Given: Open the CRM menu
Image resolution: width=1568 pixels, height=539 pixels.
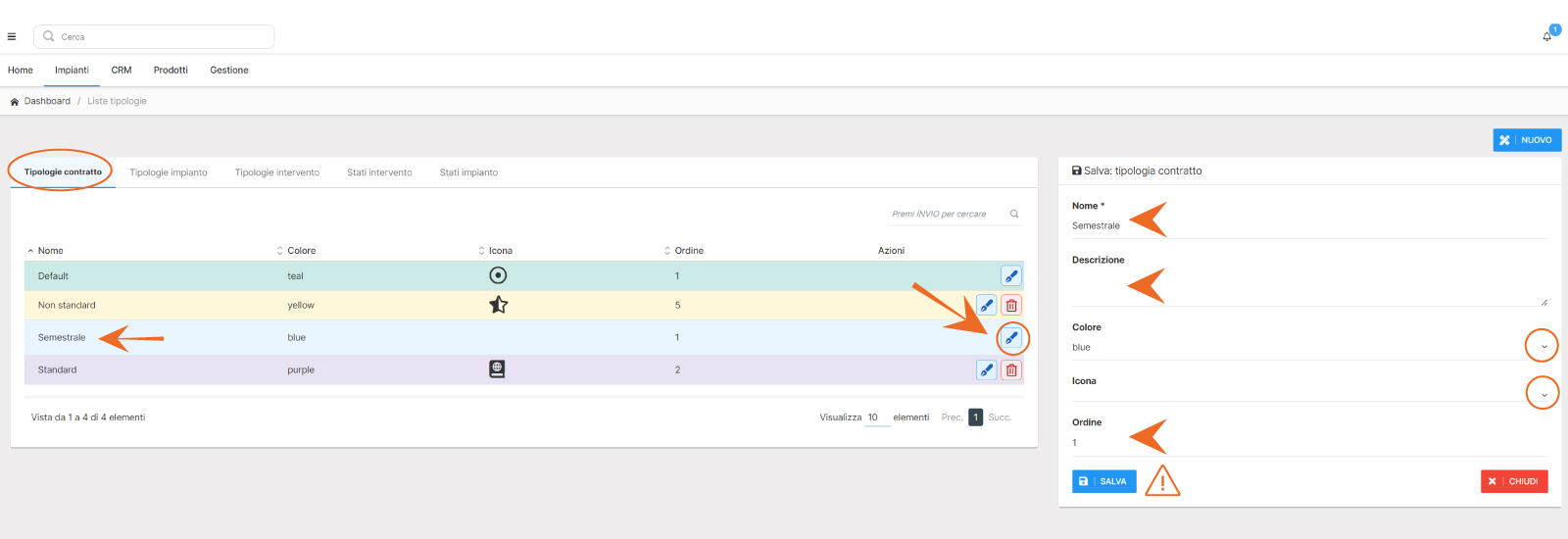Looking at the screenshot, I should point(122,71).
